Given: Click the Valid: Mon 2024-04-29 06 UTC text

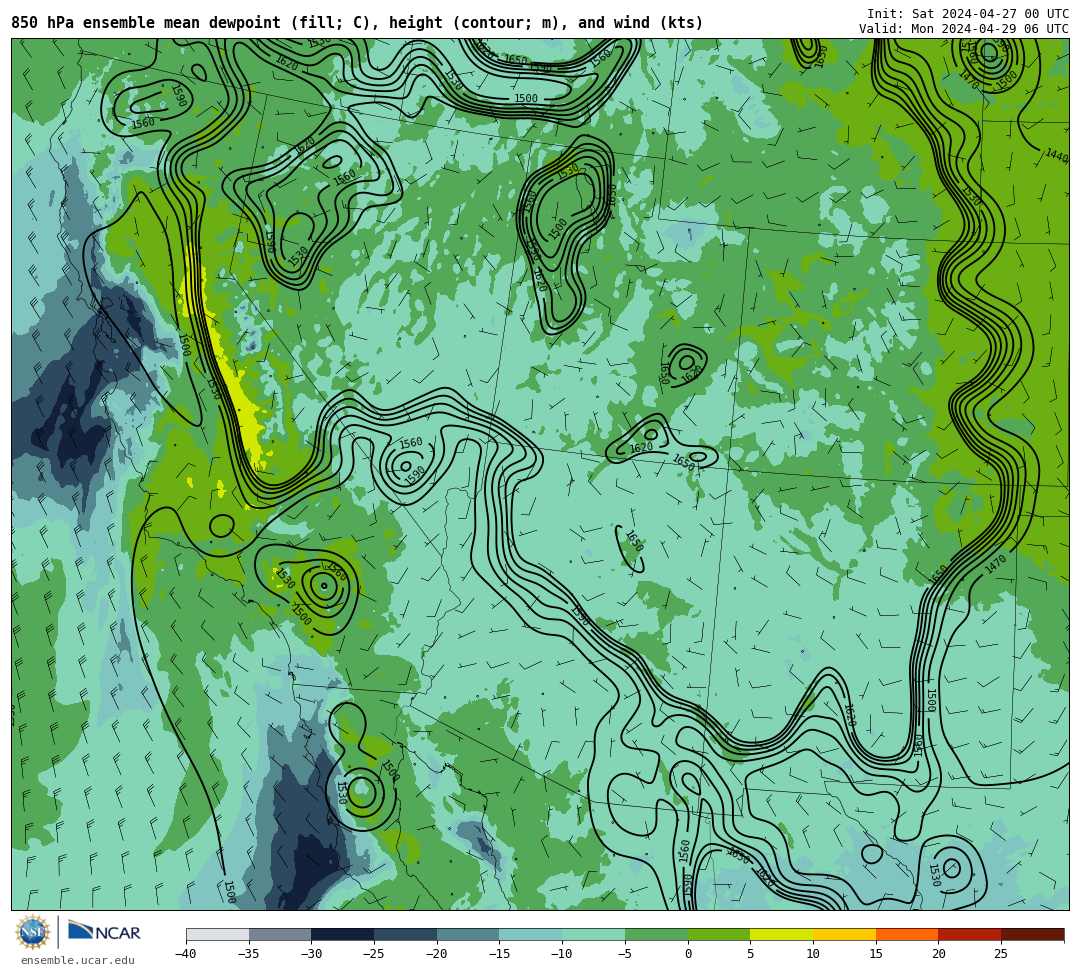Looking at the screenshot, I should (964, 28).
